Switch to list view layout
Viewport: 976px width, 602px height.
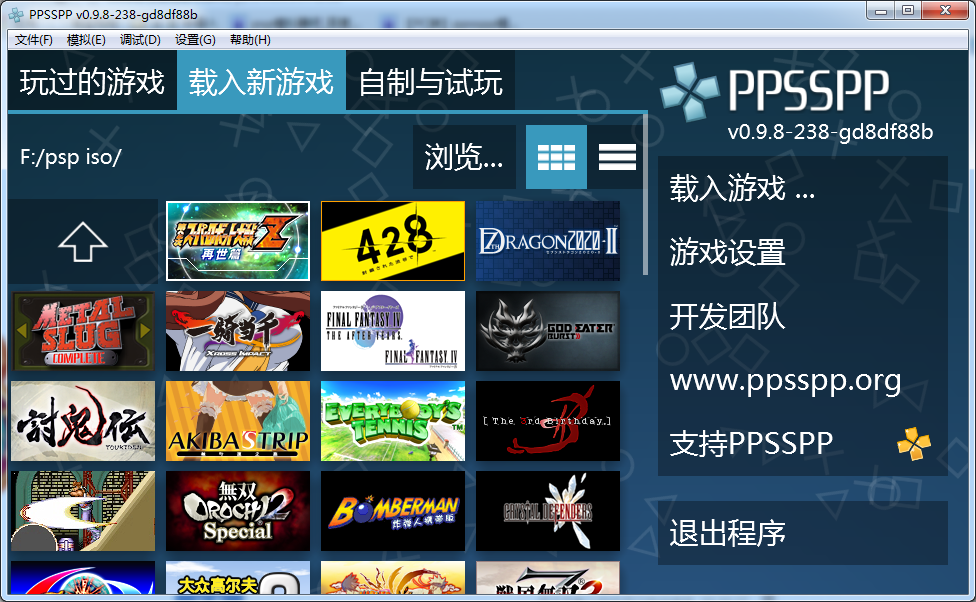tap(616, 157)
